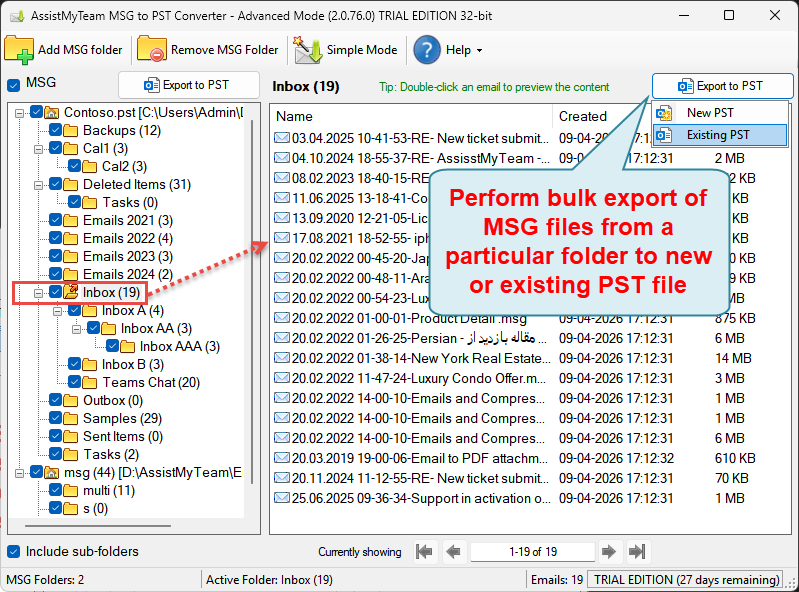Click envelope icon of 20.11.2024 email
This screenshot has height=592, width=799.
282,477
